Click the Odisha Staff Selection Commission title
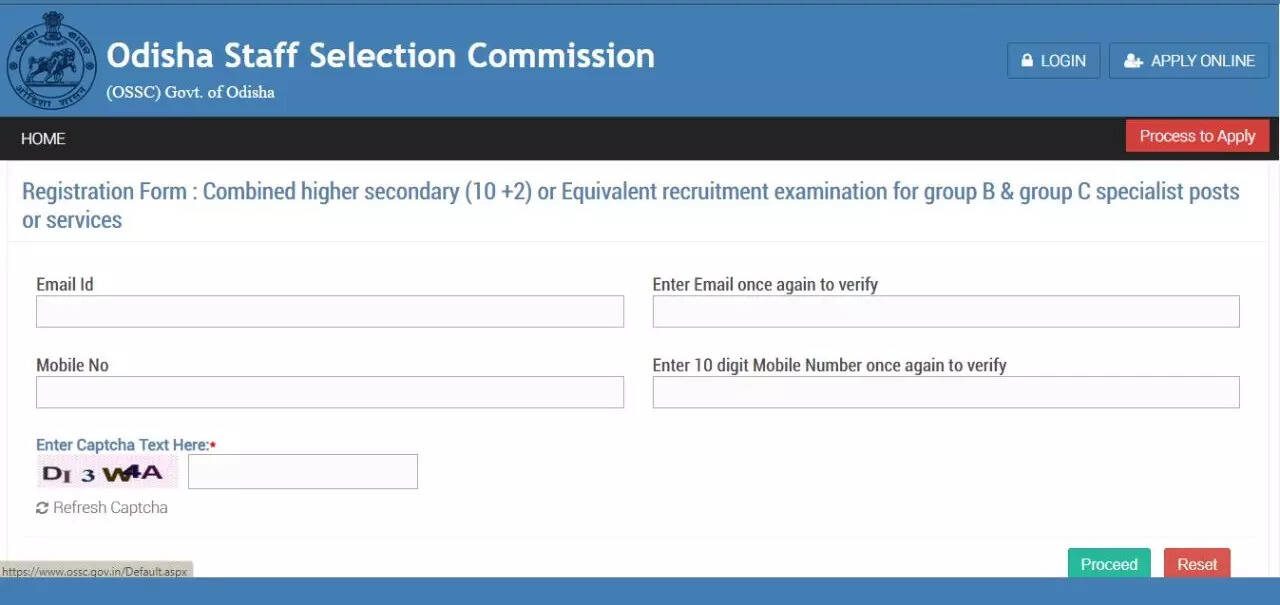Viewport: 1280px width, 605px height. 380,55
